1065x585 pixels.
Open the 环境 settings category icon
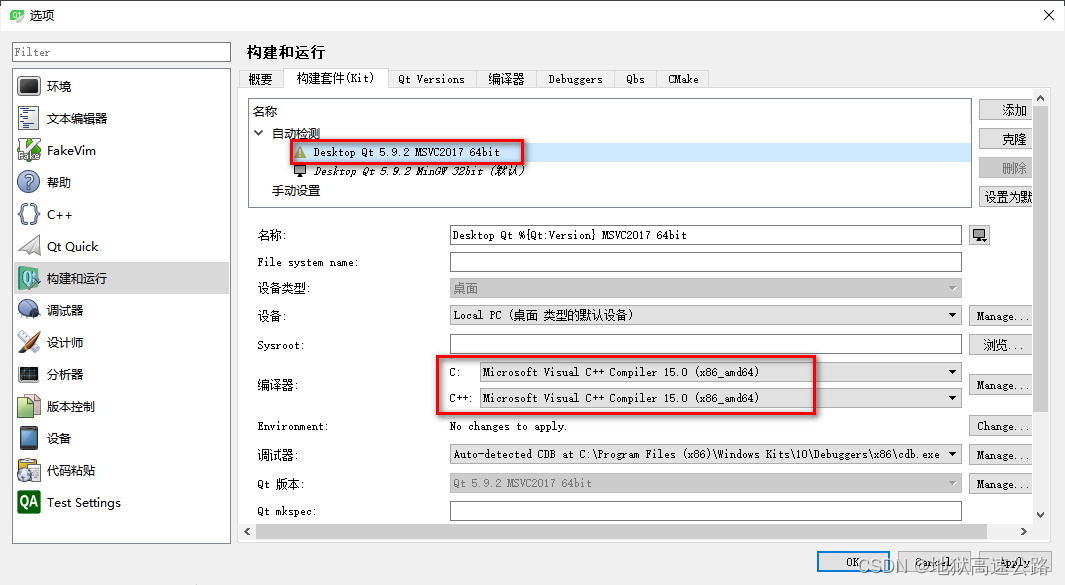tap(29, 86)
